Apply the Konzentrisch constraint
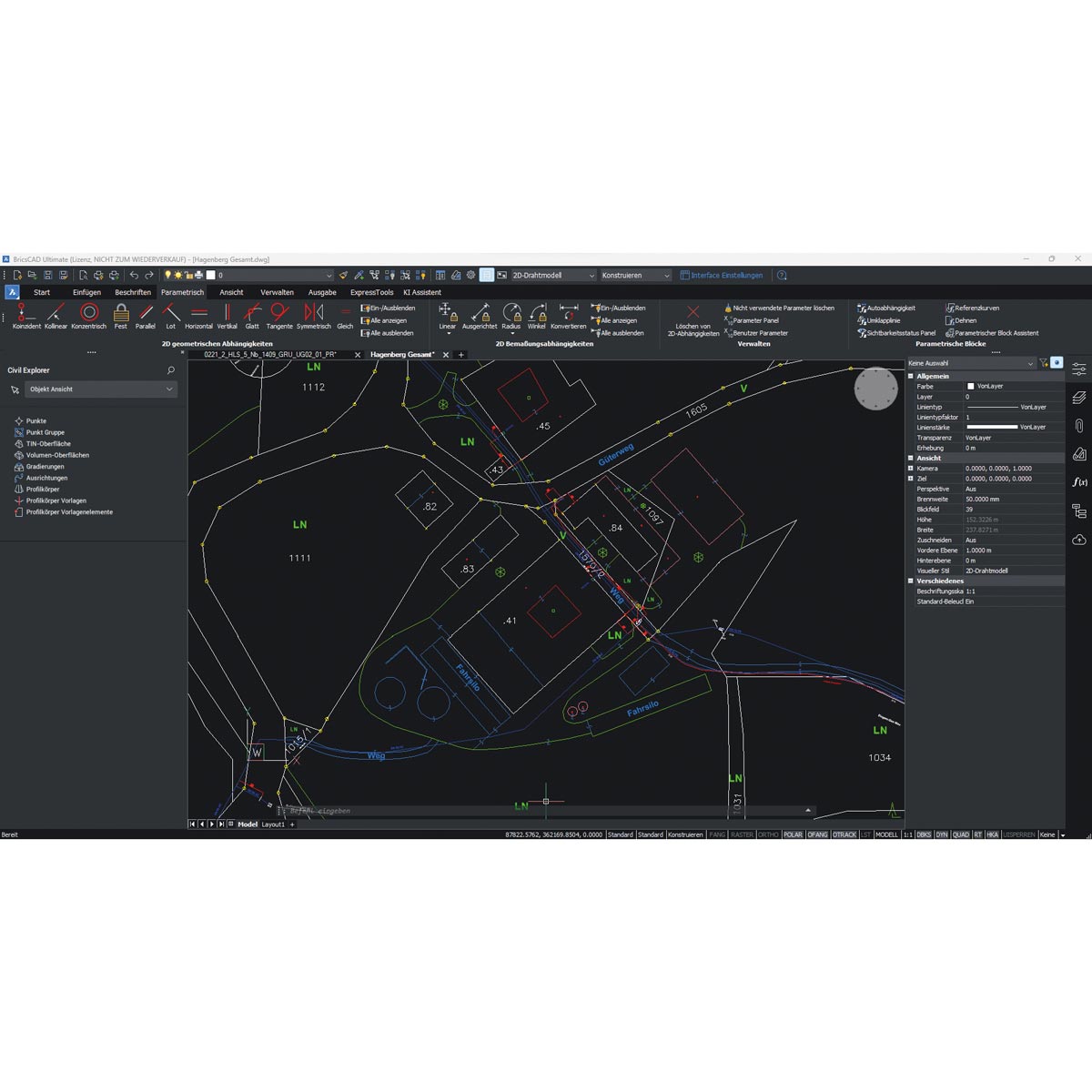The image size is (1092, 1092). 88,315
